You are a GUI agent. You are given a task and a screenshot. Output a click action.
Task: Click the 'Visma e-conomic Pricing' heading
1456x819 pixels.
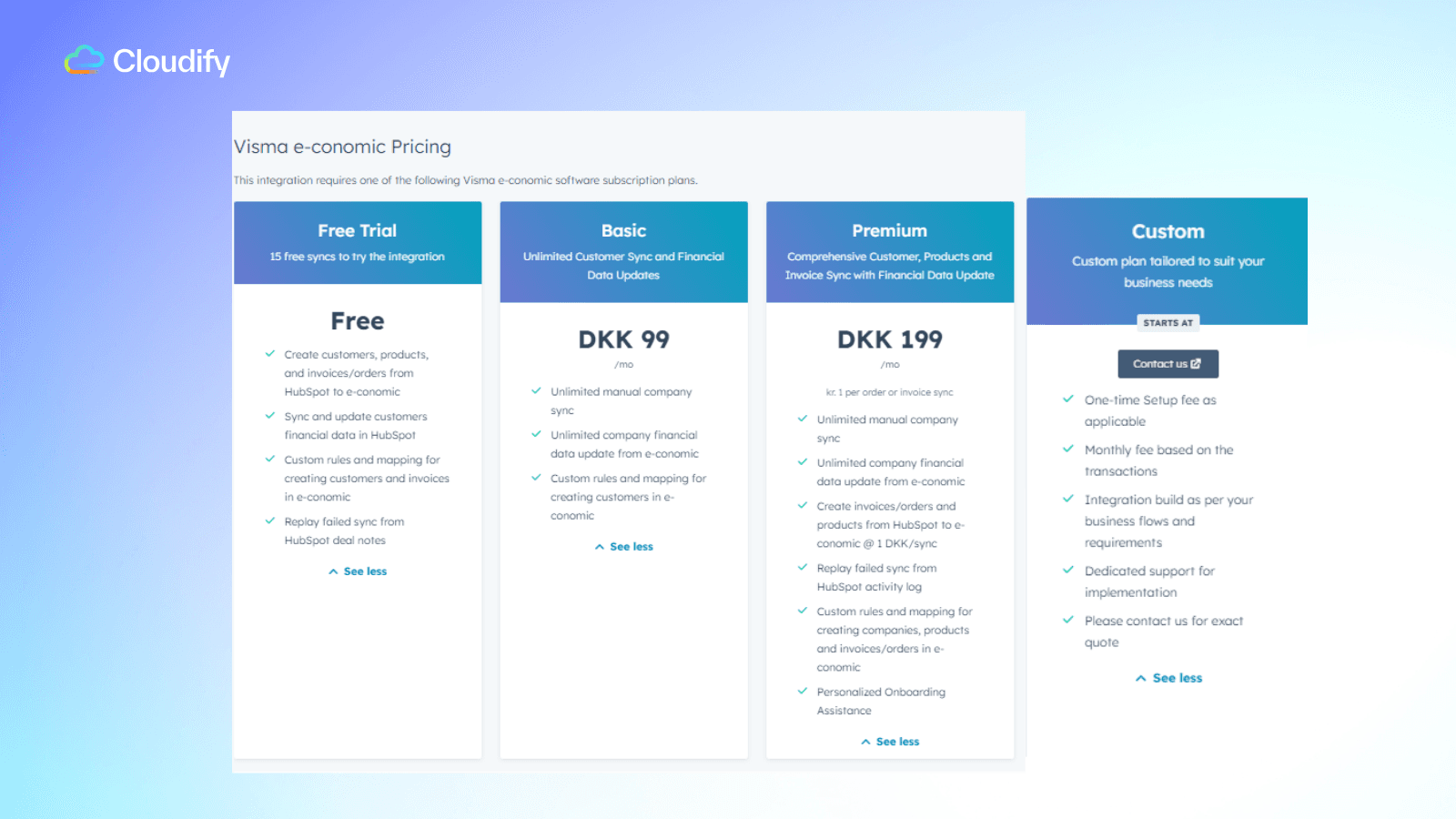[342, 147]
